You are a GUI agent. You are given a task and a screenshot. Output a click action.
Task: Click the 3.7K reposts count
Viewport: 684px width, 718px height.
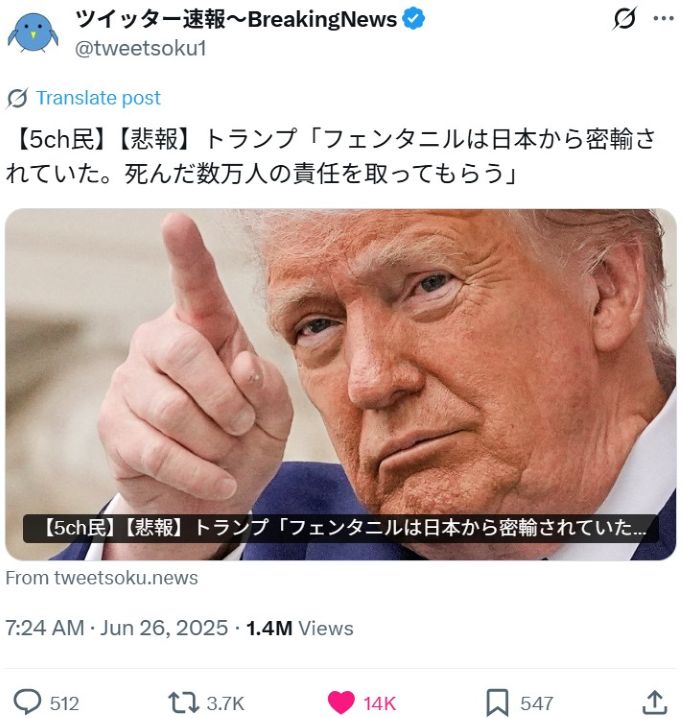pos(225,703)
